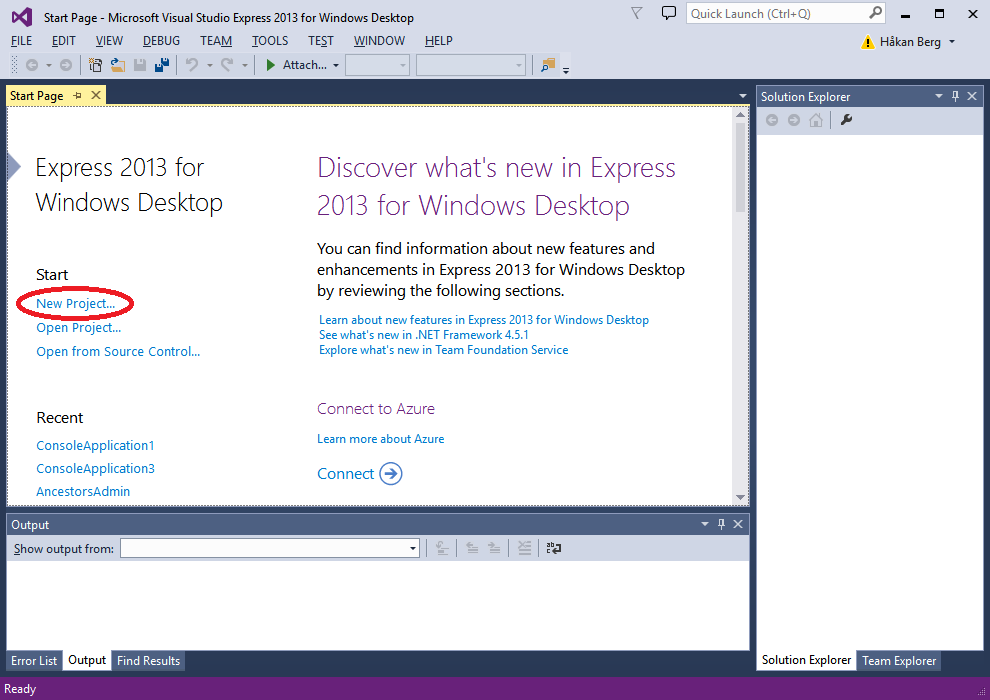This screenshot has height=700, width=990.
Task: Open the Show output from combo box
Action: 270,548
